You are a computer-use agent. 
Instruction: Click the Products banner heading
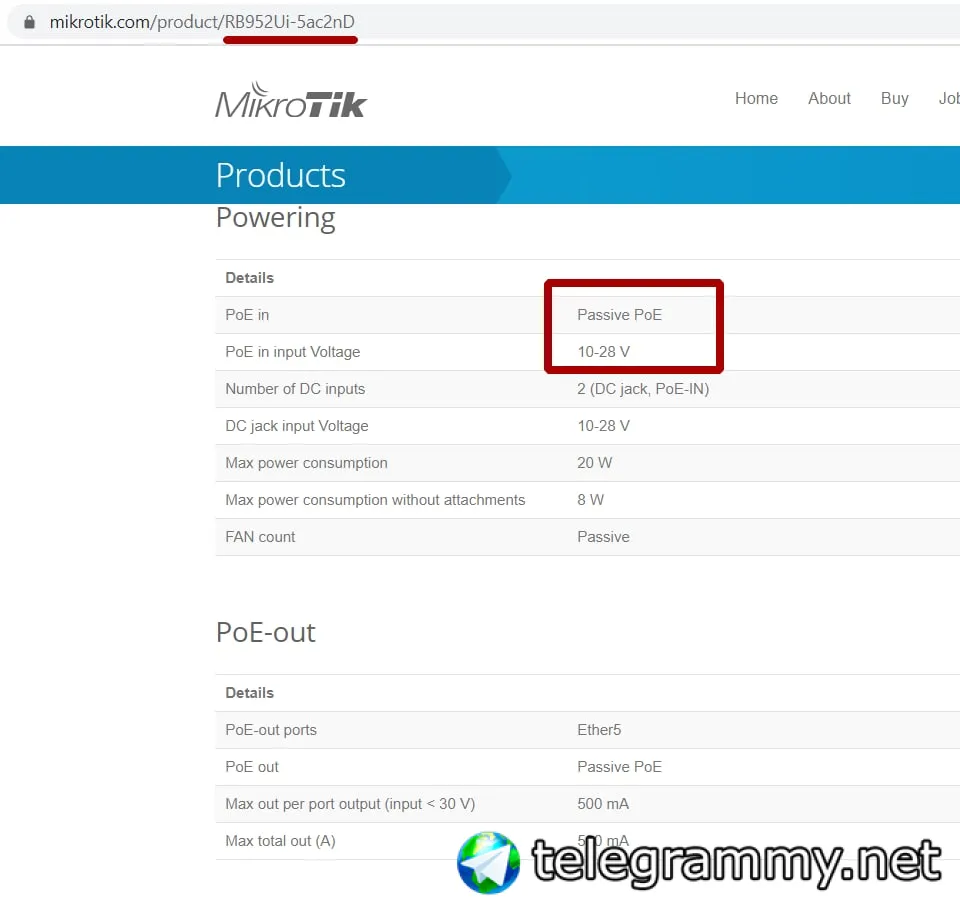280,176
